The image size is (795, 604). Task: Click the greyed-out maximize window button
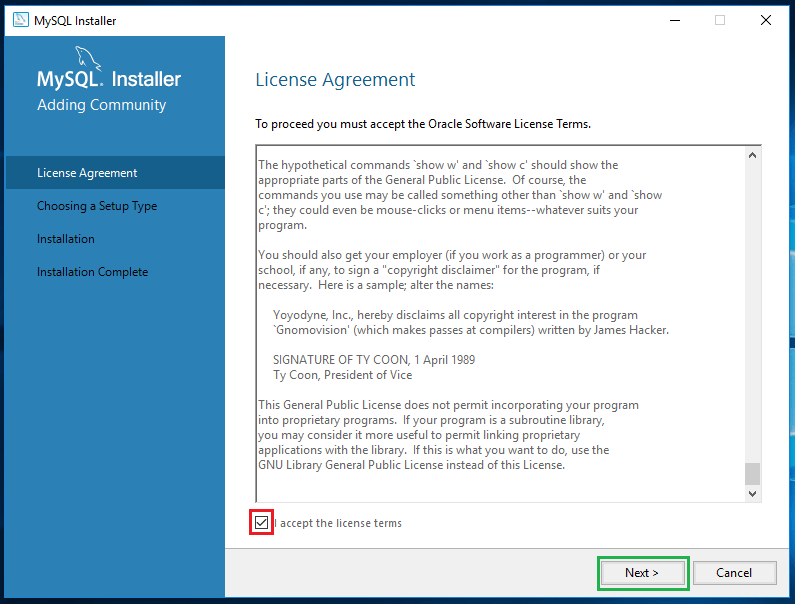(x=719, y=20)
